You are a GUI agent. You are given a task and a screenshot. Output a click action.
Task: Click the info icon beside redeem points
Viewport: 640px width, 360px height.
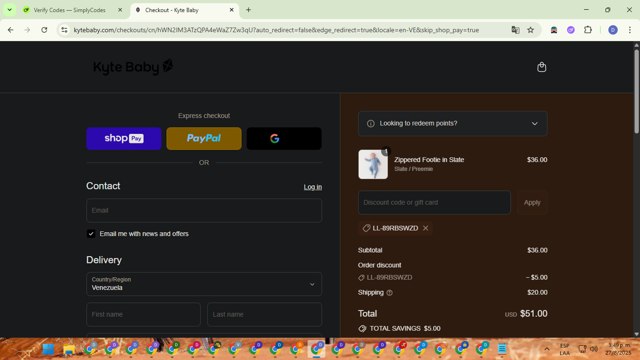(370, 124)
